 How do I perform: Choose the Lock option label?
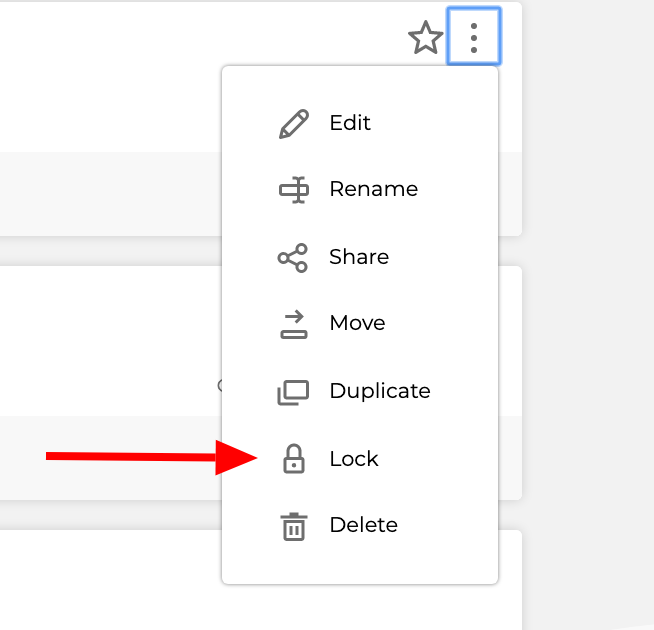click(354, 459)
